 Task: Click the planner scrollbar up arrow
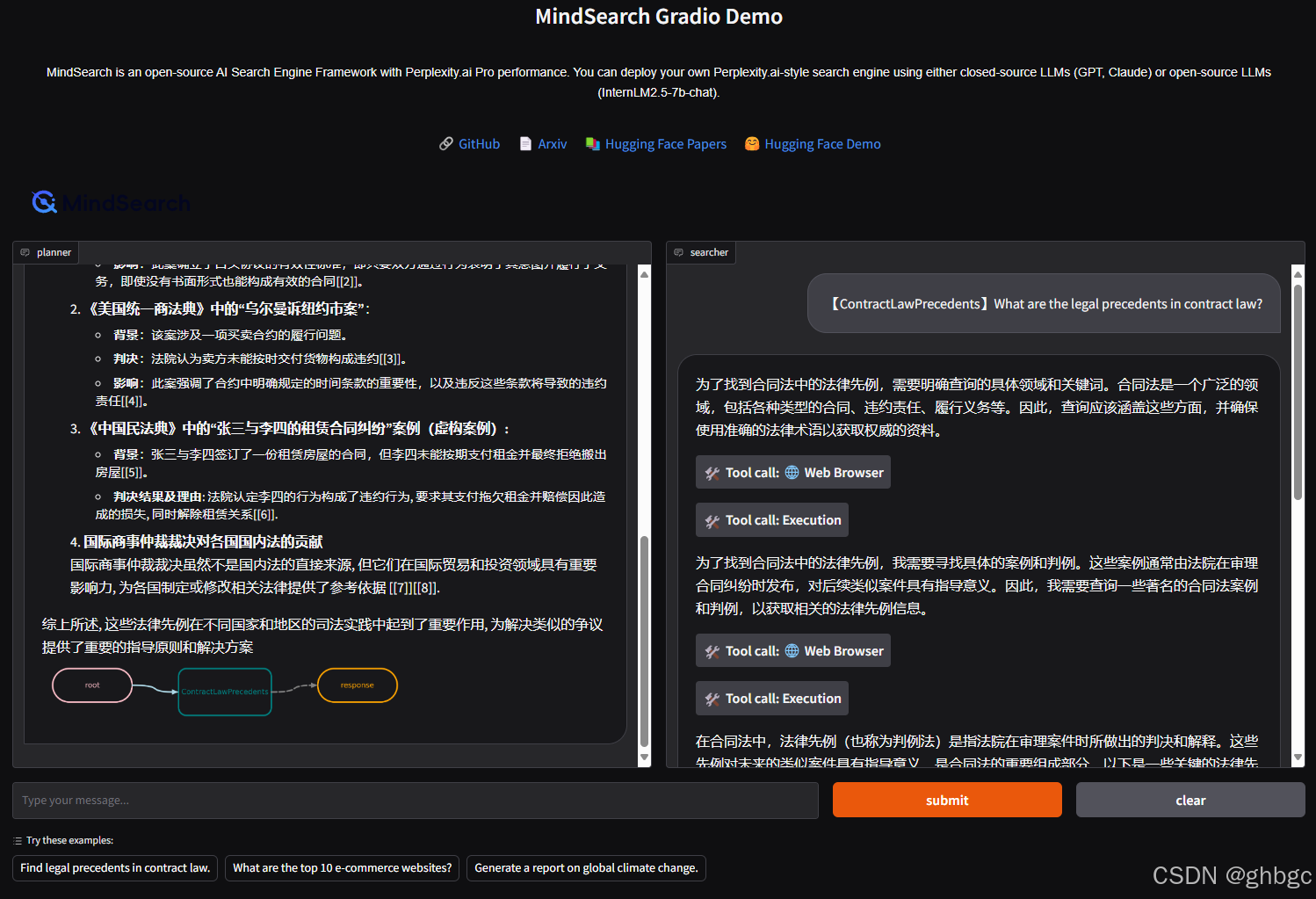coord(644,274)
